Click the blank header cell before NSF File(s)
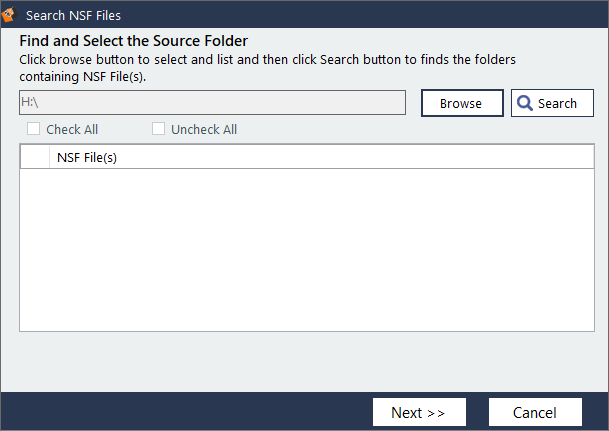Viewport: 609px width, 431px height. pyautogui.click(x=34, y=158)
